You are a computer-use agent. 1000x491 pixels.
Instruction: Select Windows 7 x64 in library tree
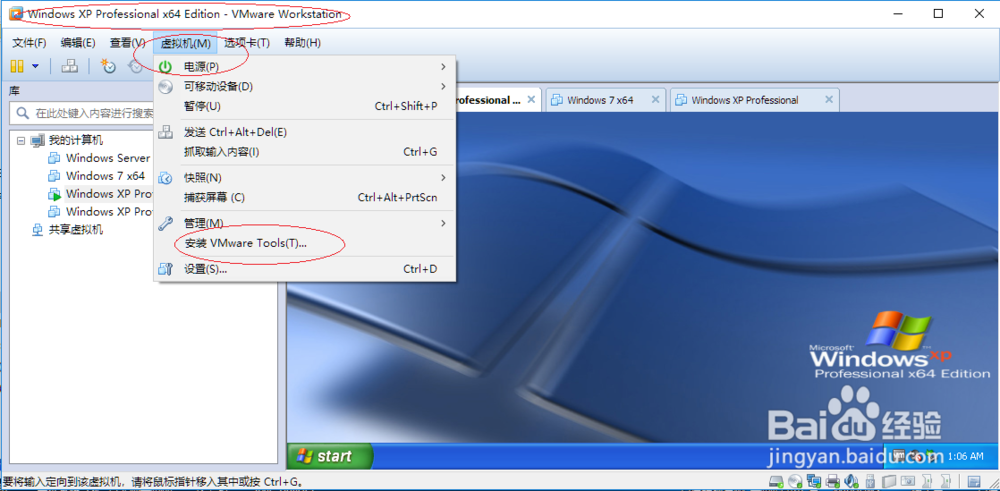105,176
